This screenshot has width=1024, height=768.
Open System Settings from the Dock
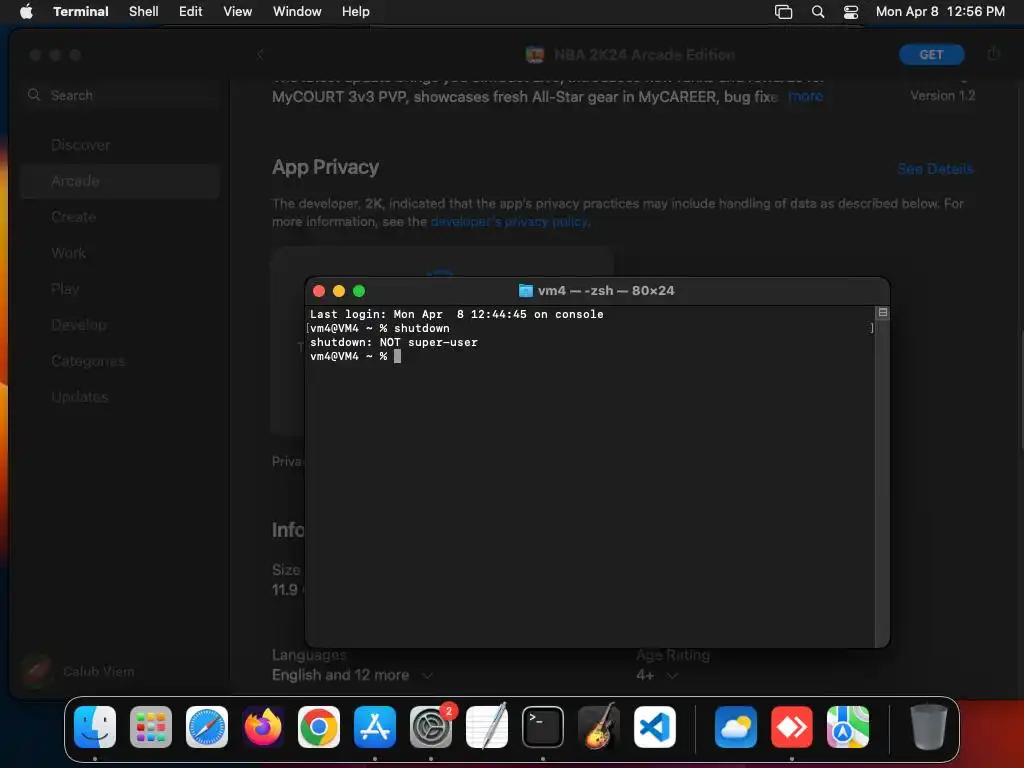(431, 727)
